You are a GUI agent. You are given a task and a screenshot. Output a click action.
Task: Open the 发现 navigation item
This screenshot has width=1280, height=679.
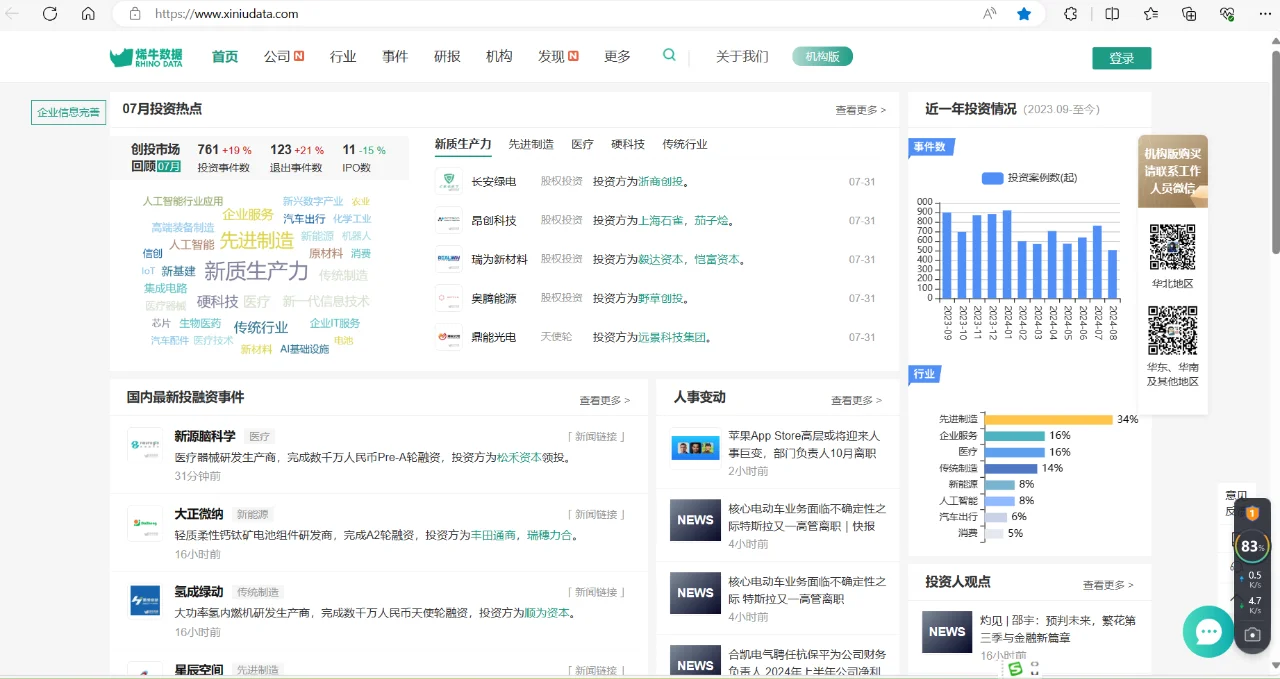[558, 57]
